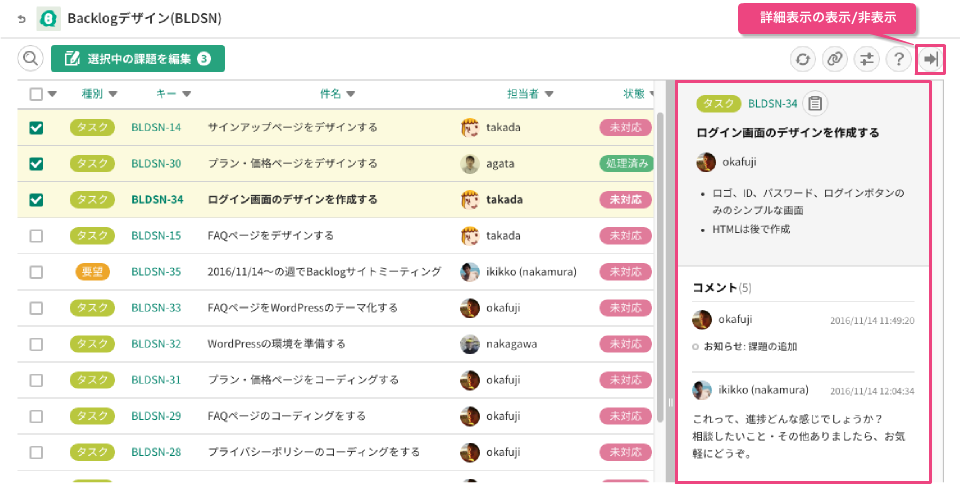The height and width of the screenshot is (484, 960).
Task: Click okafuji avatar in BLDSN-33 row
Action: pos(470,308)
